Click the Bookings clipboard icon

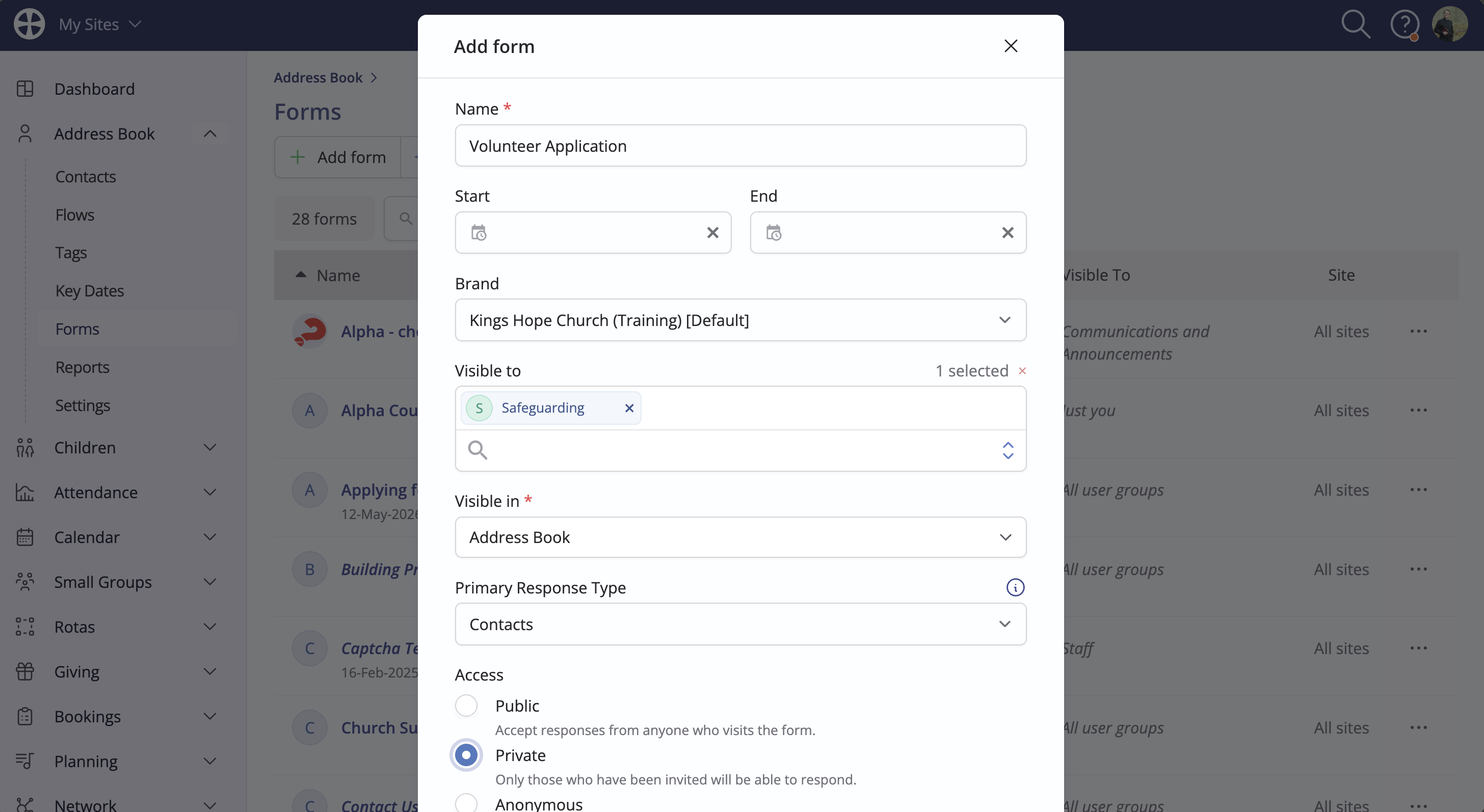pyautogui.click(x=25, y=716)
